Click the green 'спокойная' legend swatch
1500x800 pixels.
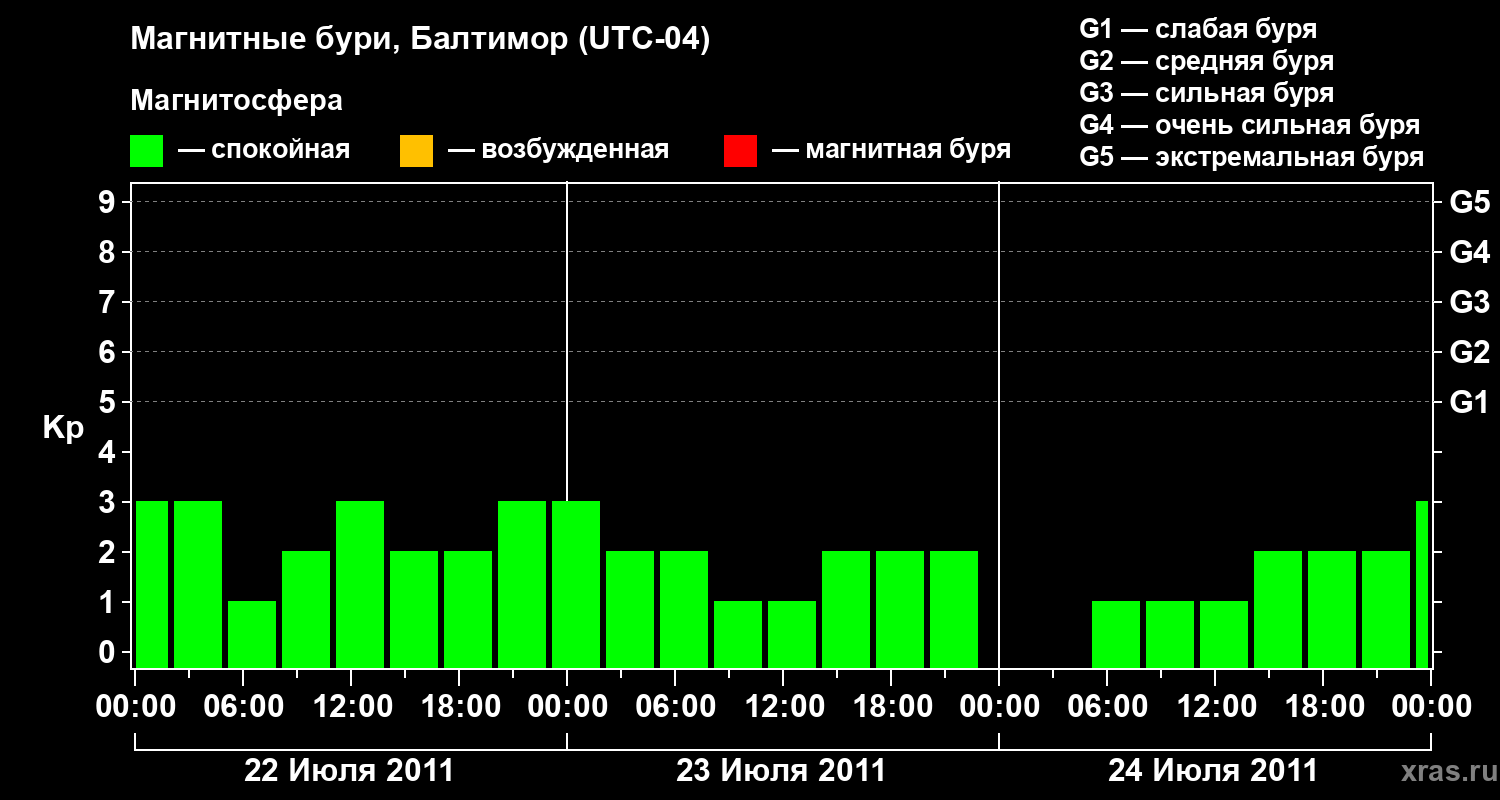pyautogui.click(x=147, y=151)
